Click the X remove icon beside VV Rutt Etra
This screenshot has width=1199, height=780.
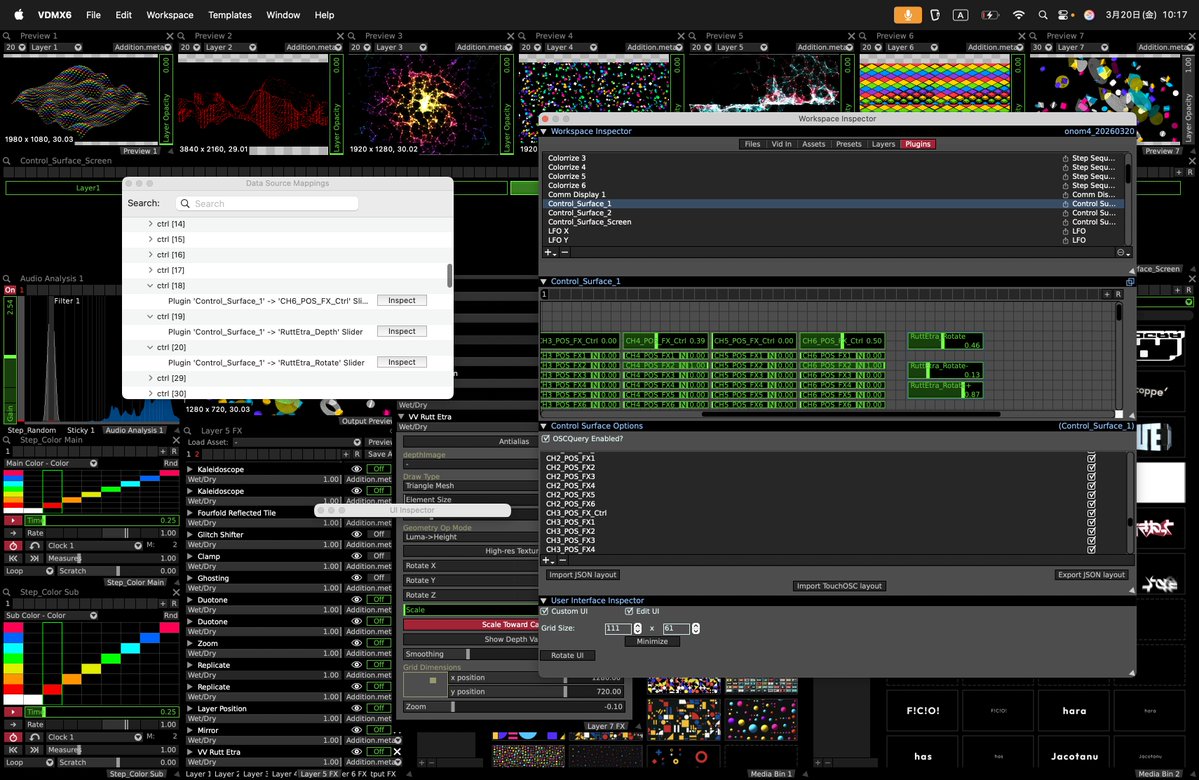point(397,752)
